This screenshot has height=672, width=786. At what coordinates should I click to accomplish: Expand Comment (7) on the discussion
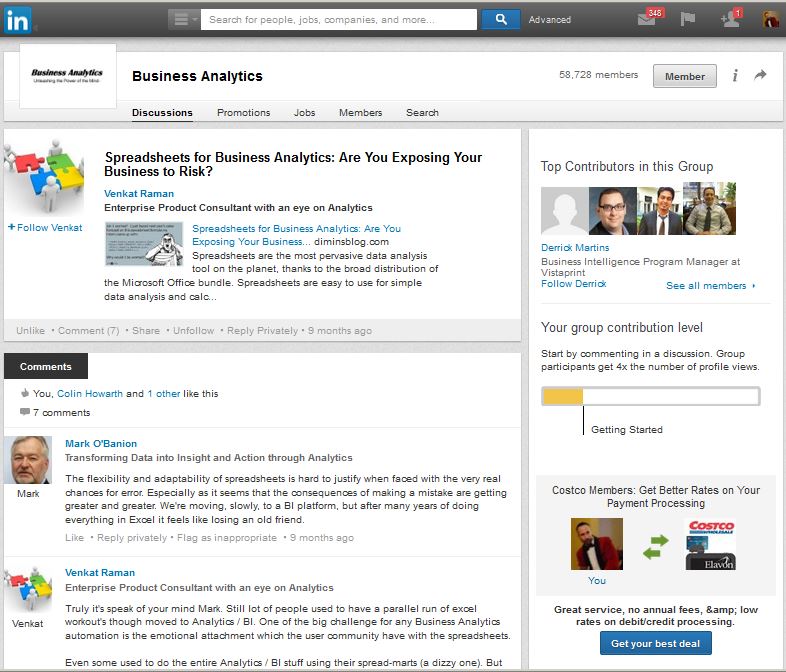click(88, 331)
